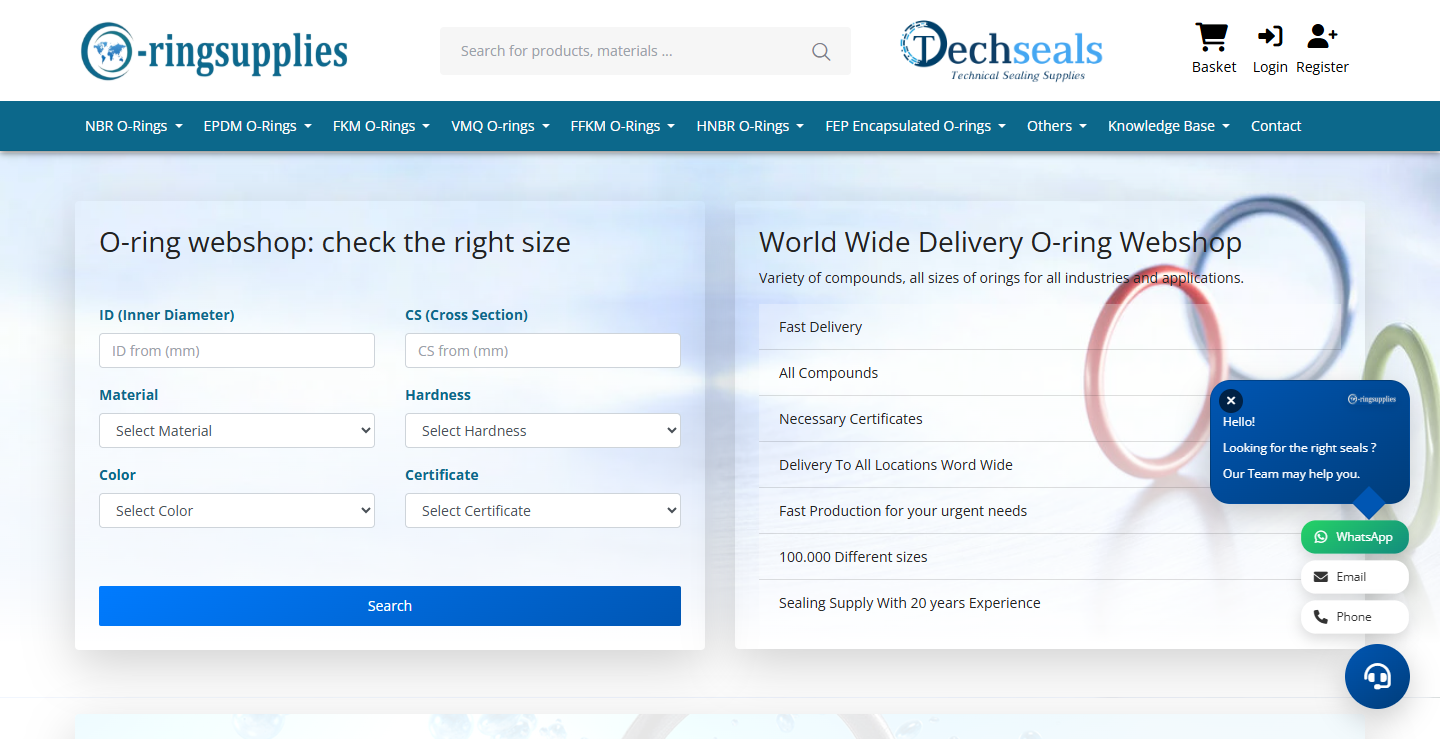Focus the ID from (mm) field
The width and height of the screenshot is (1440, 739).
click(237, 351)
